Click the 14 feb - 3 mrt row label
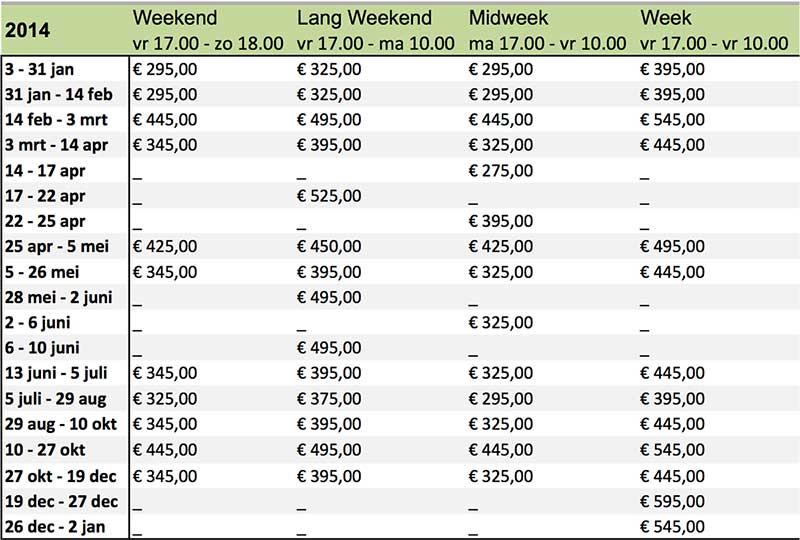This screenshot has height=540, width=800. pos(56,119)
